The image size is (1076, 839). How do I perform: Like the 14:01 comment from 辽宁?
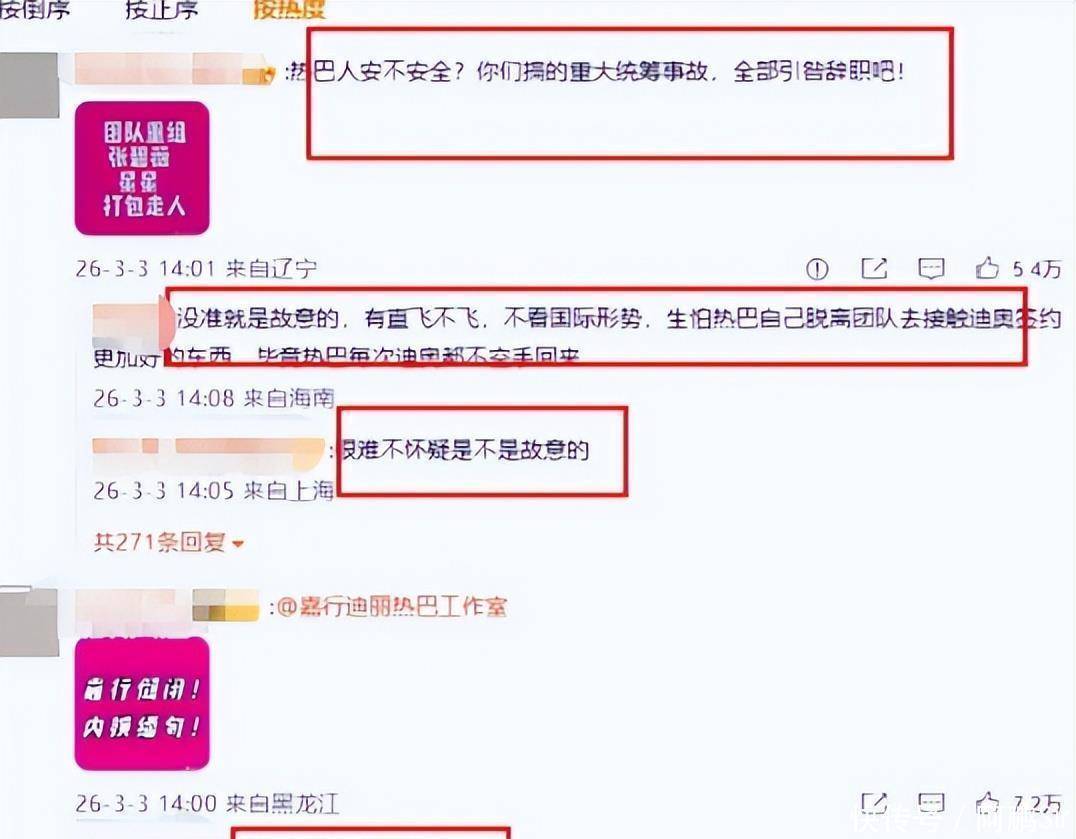point(987,268)
